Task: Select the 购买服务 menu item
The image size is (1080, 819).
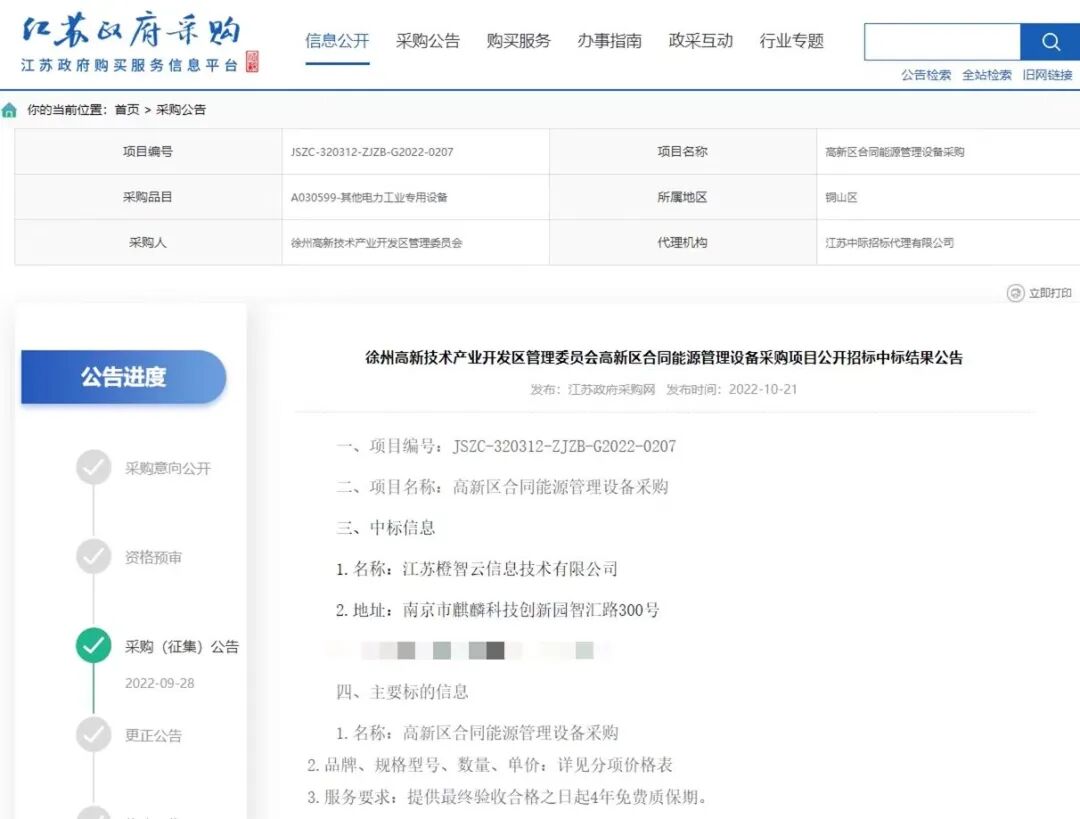Action: click(x=517, y=41)
